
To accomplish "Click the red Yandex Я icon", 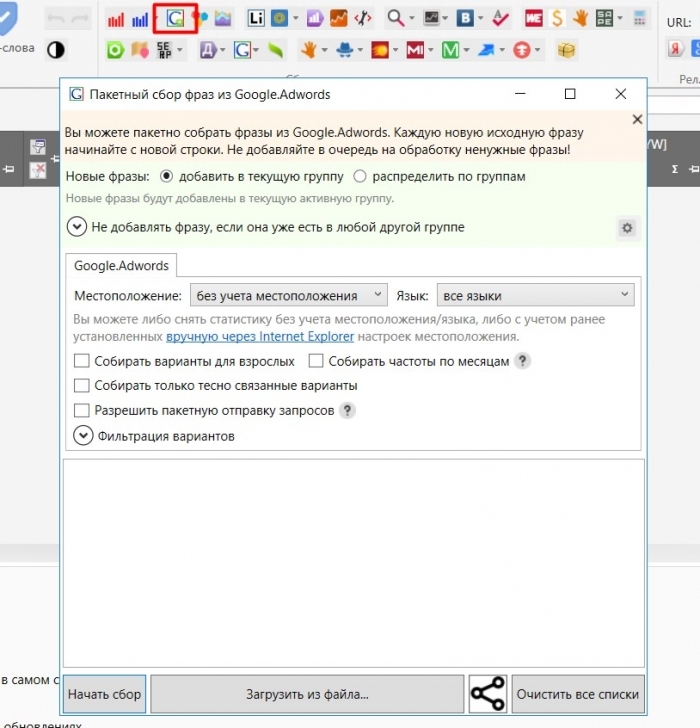I will [x=675, y=48].
